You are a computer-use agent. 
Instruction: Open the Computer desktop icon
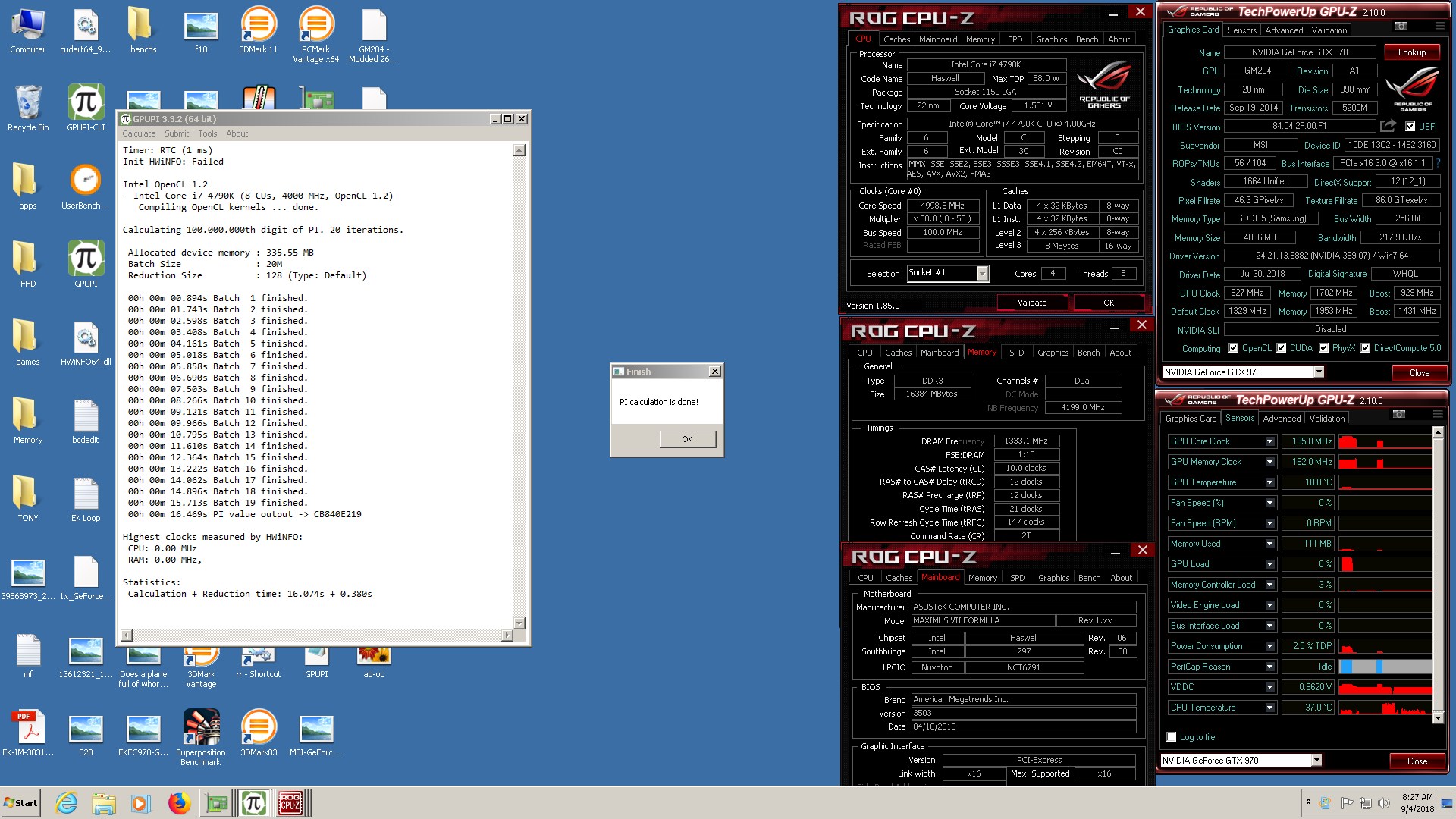28,30
